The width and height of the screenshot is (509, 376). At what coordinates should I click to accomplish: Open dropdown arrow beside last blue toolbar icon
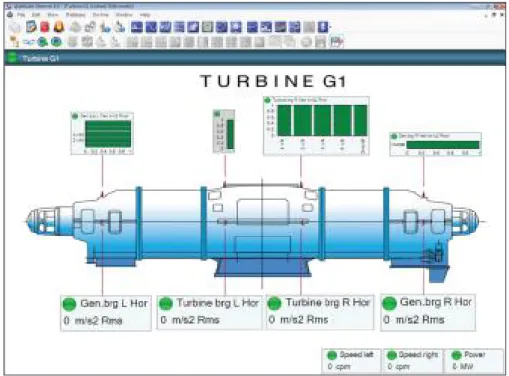330,27
